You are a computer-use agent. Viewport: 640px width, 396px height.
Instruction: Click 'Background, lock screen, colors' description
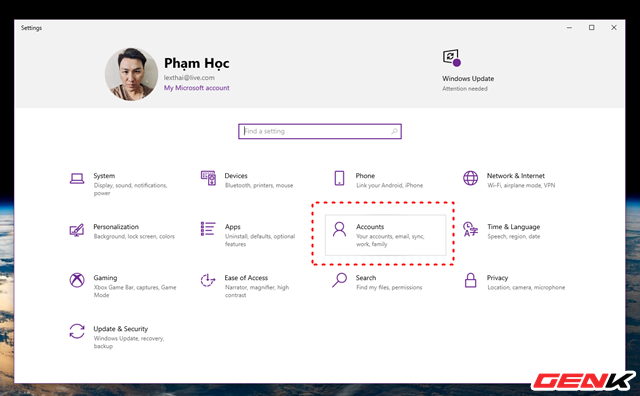[134, 236]
